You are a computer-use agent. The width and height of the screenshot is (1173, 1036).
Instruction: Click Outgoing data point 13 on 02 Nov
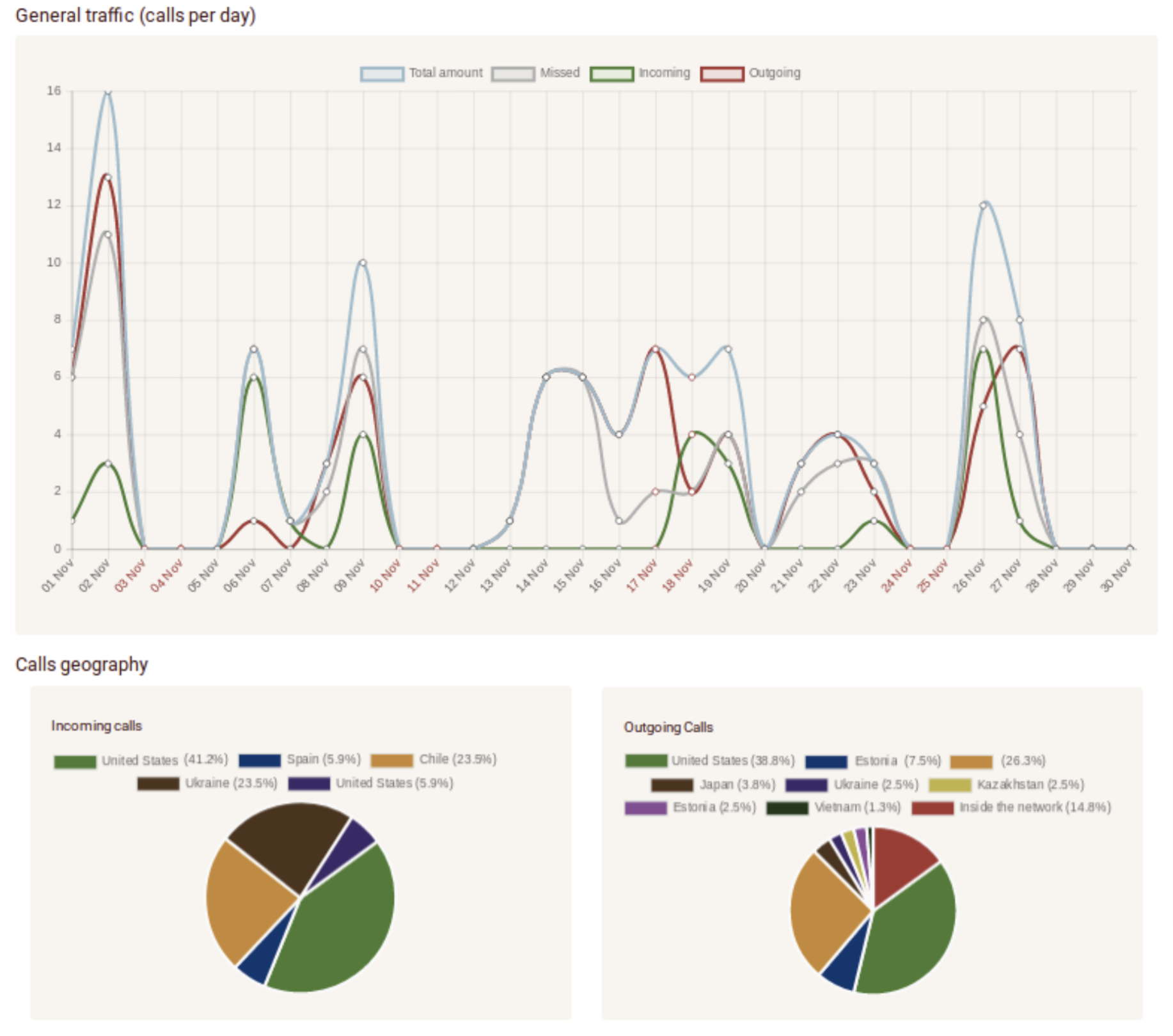(108, 178)
